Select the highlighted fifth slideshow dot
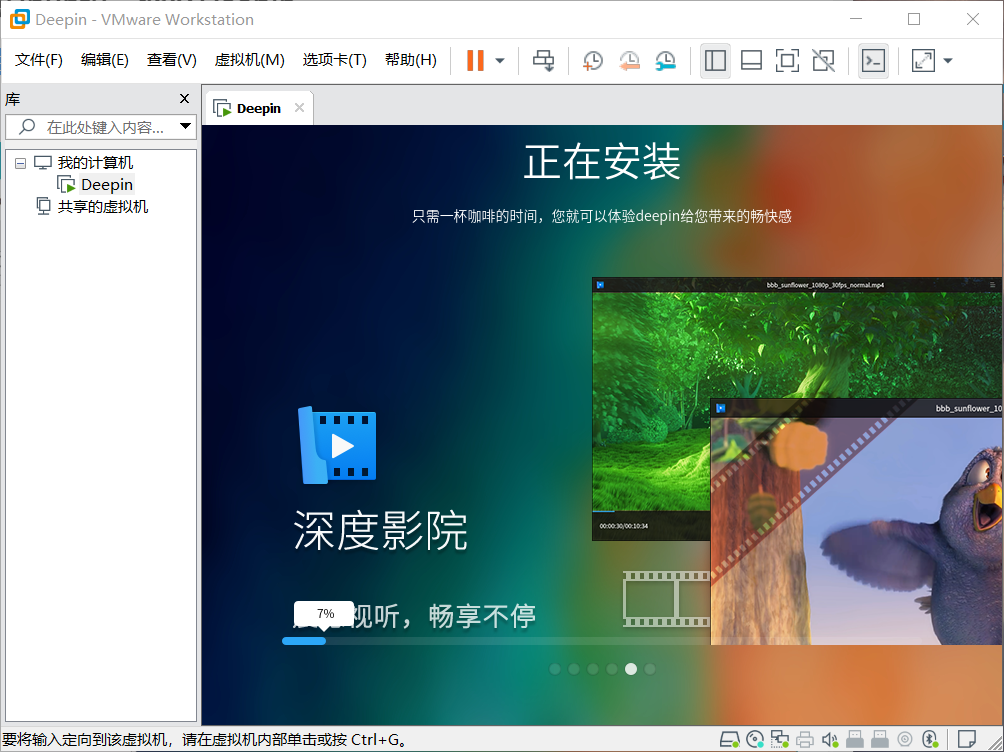 [x=631, y=669]
